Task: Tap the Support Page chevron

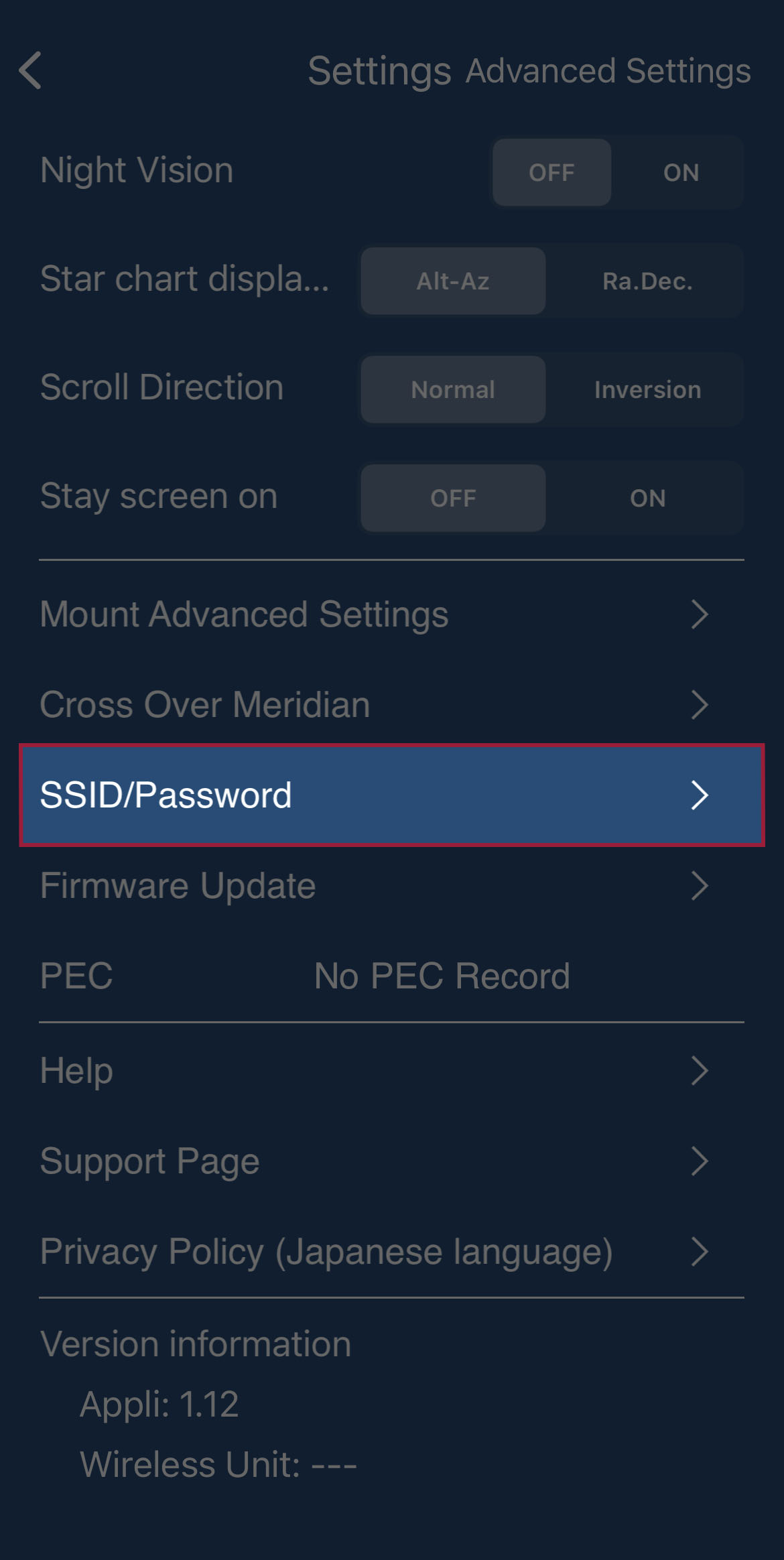Action: tap(699, 1161)
